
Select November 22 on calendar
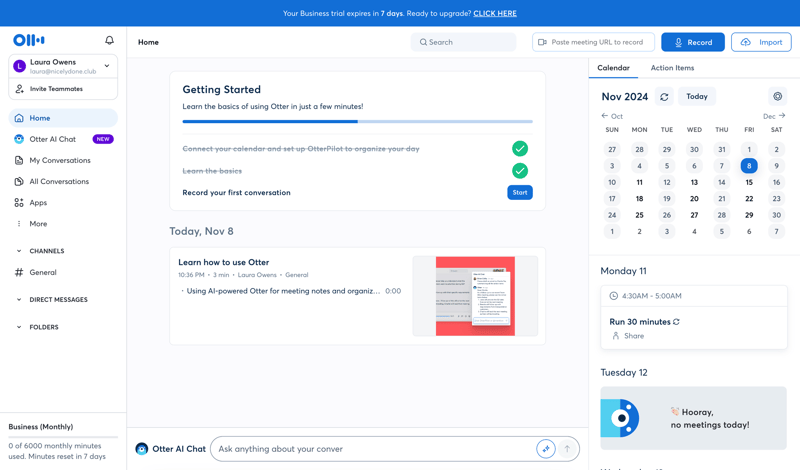(749, 199)
